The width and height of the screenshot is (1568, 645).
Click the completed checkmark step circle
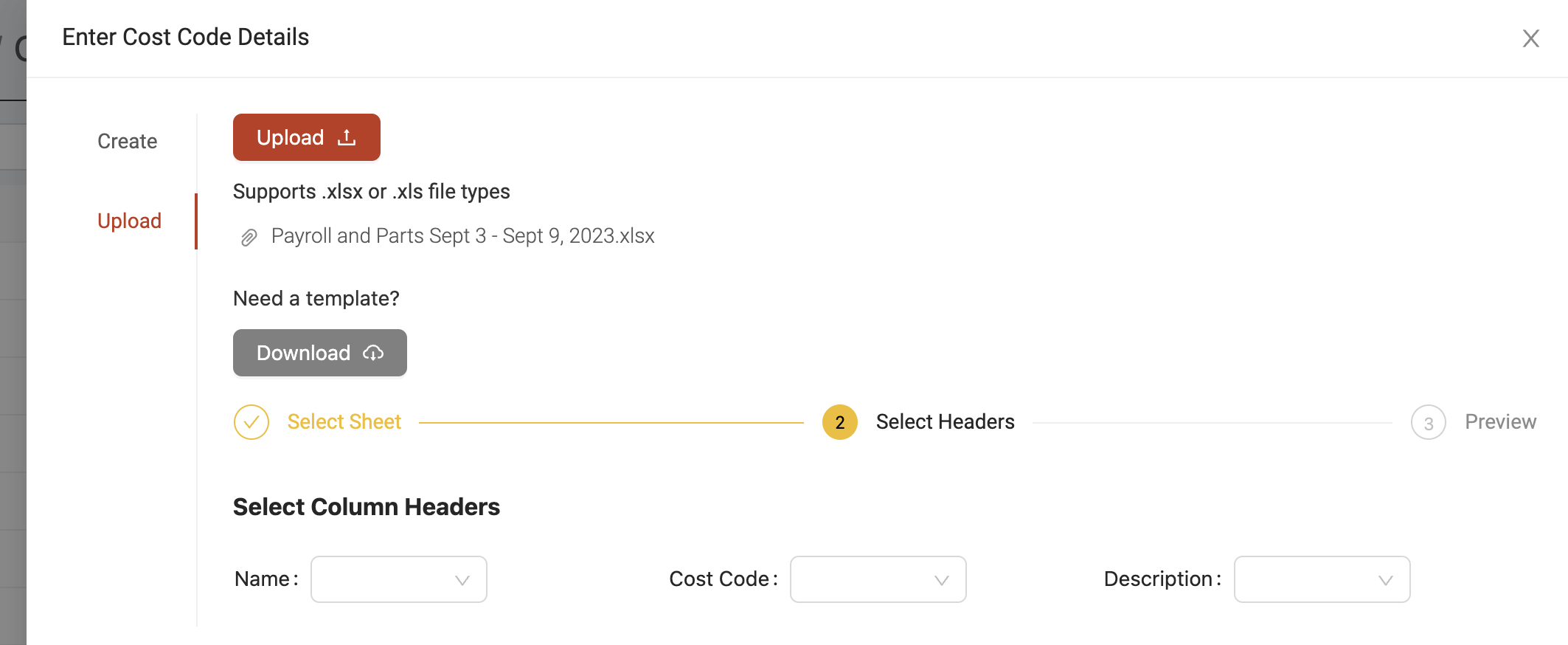point(251,422)
